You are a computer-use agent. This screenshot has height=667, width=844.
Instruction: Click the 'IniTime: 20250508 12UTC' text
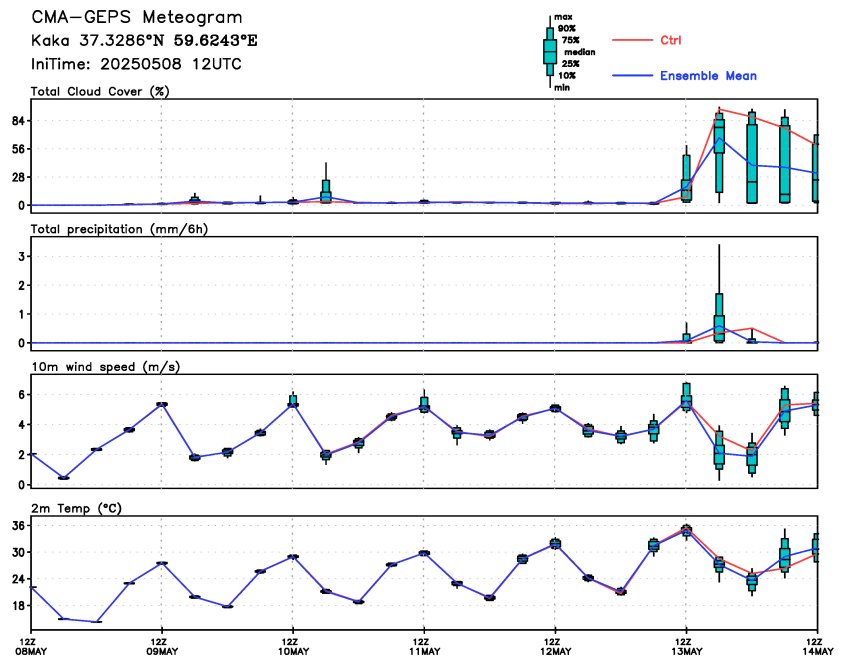pos(136,64)
